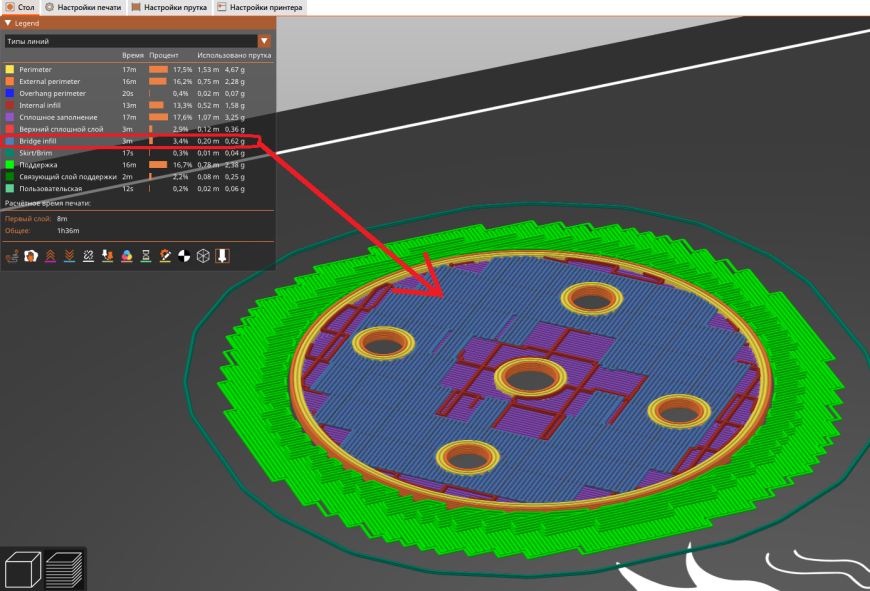Click the blue Overhang perimeter color swatch

click(x=10, y=93)
